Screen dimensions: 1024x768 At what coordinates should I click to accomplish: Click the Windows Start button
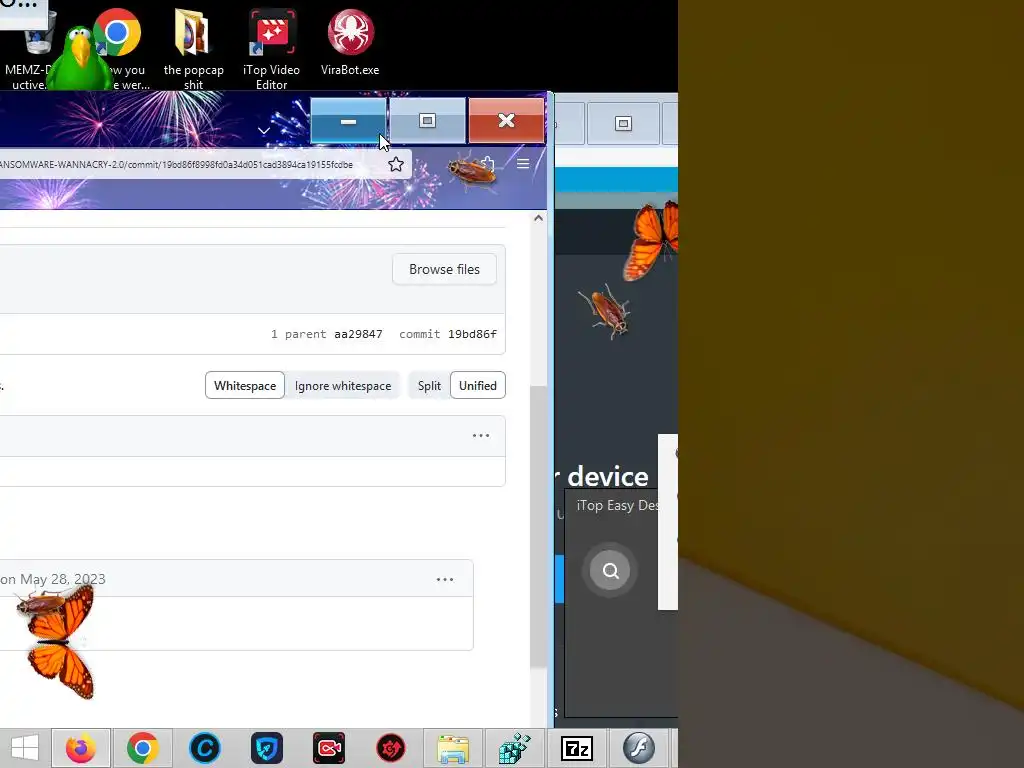coord(24,748)
